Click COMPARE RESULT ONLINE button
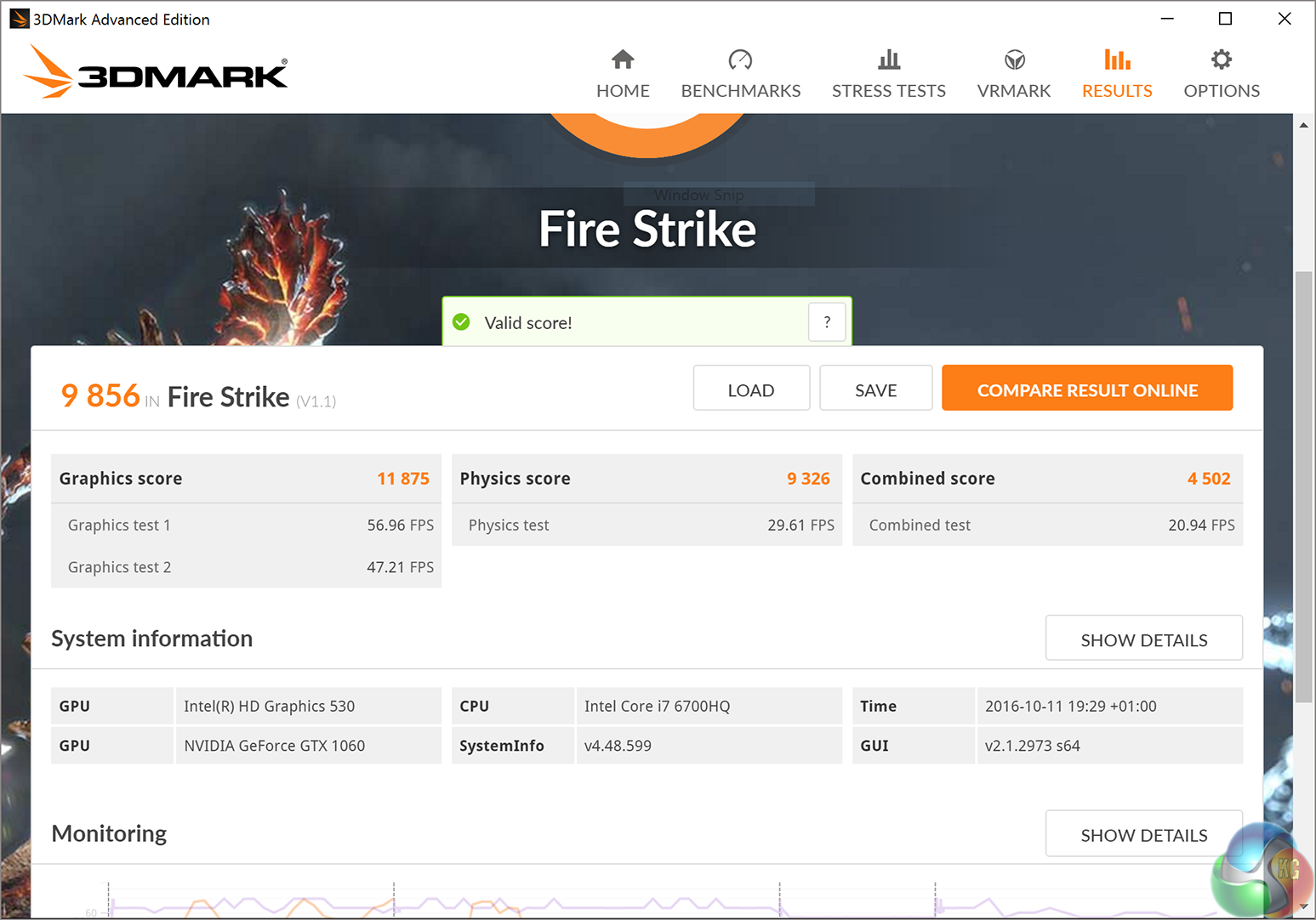 click(x=1087, y=389)
